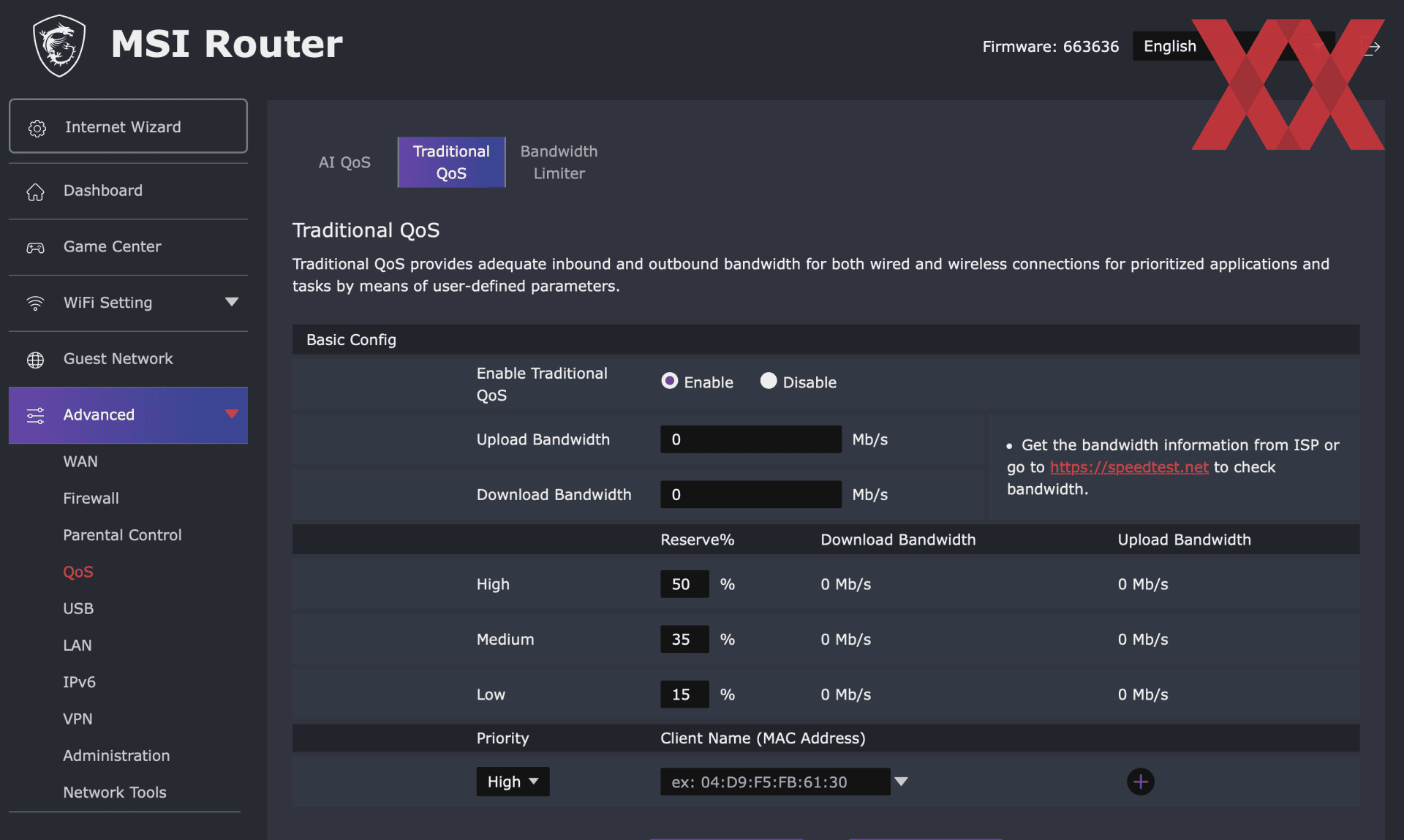The width and height of the screenshot is (1404, 840).
Task: Click the Firmware: 663636 text
Action: (x=1050, y=46)
